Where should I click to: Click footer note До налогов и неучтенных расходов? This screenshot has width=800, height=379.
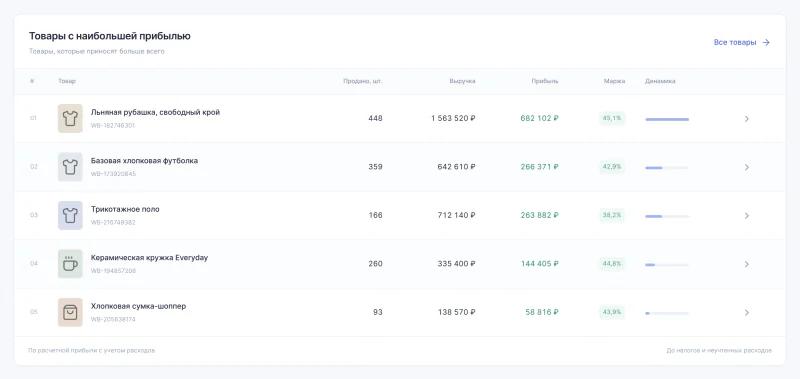coord(719,351)
